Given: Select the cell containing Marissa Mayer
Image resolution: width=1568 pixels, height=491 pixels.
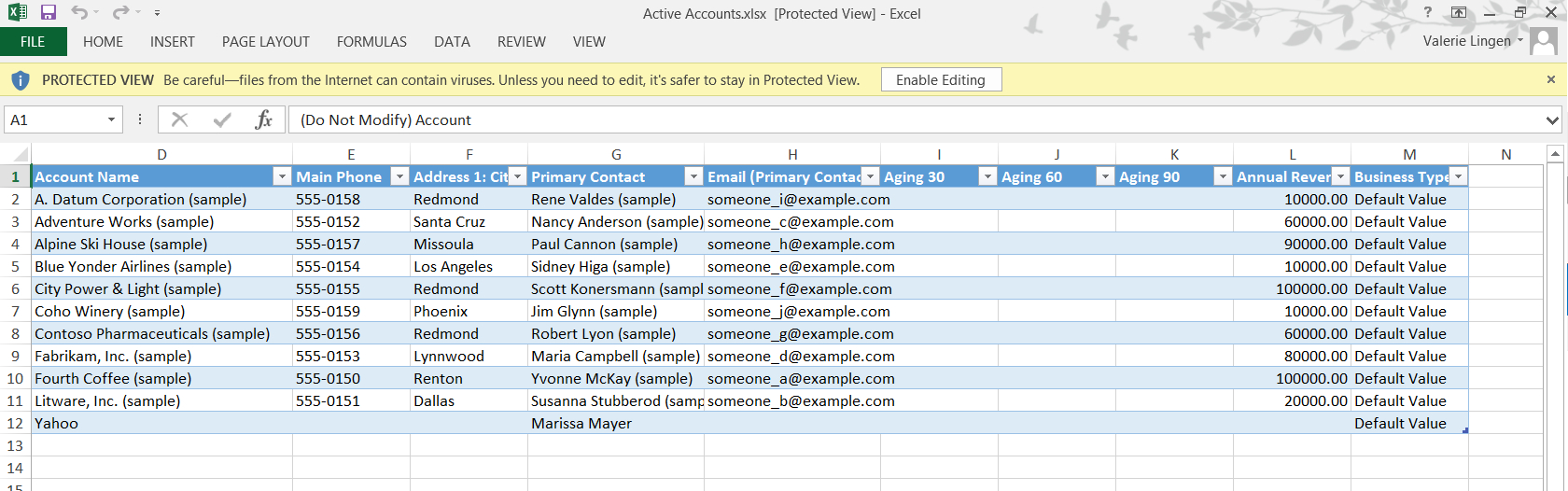Looking at the screenshot, I should pos(581,423).
